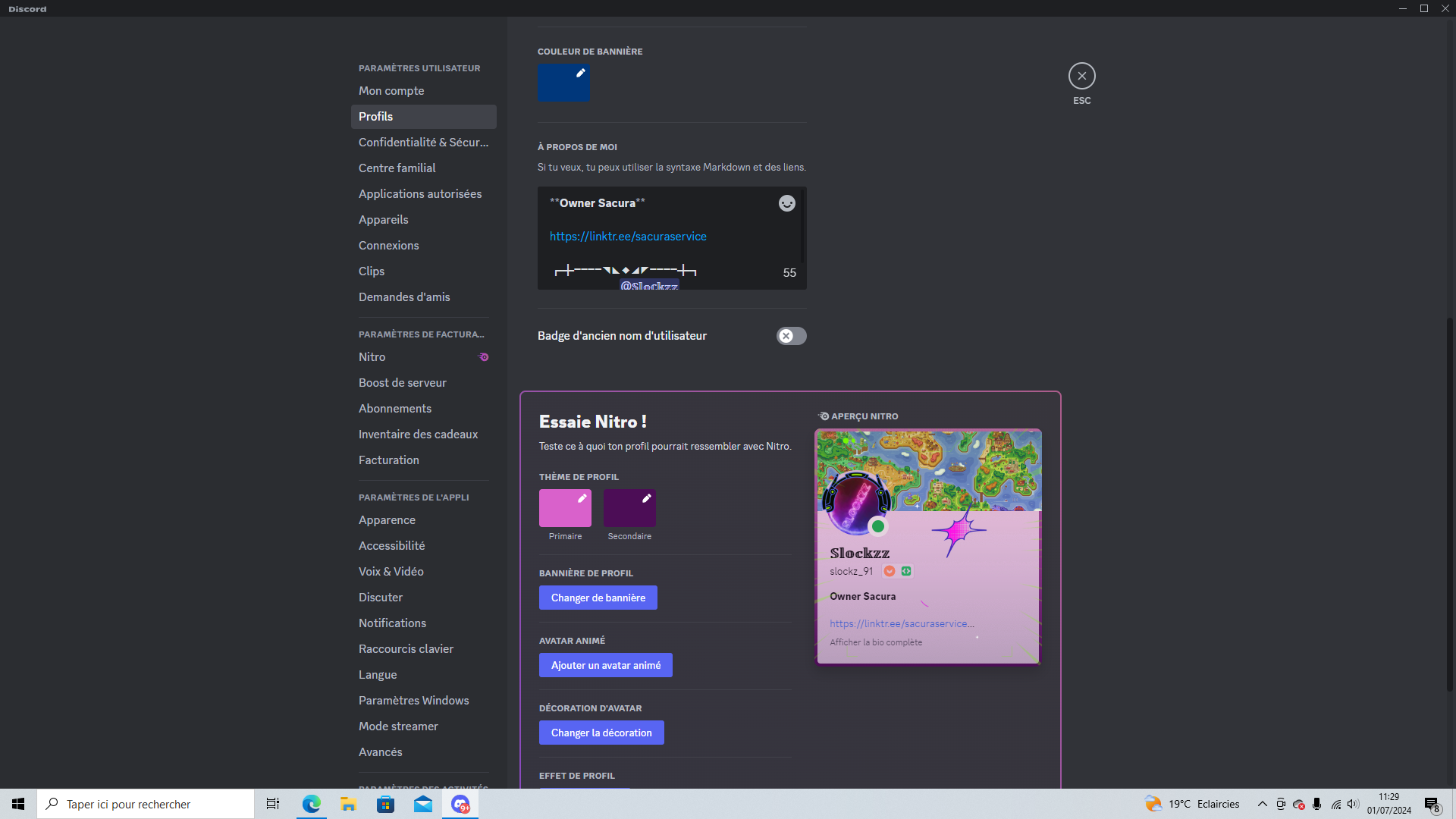Open Confidentialité & Sécurité settings
The image size is (1456, 819).
423,143
